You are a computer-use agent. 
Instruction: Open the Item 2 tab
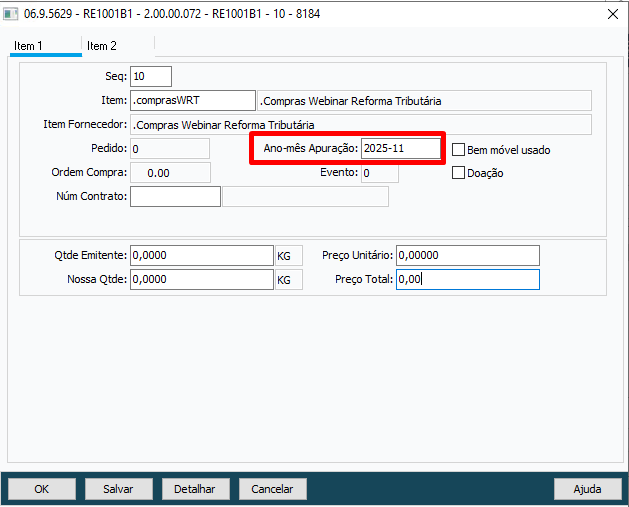[x=118, y=46]
